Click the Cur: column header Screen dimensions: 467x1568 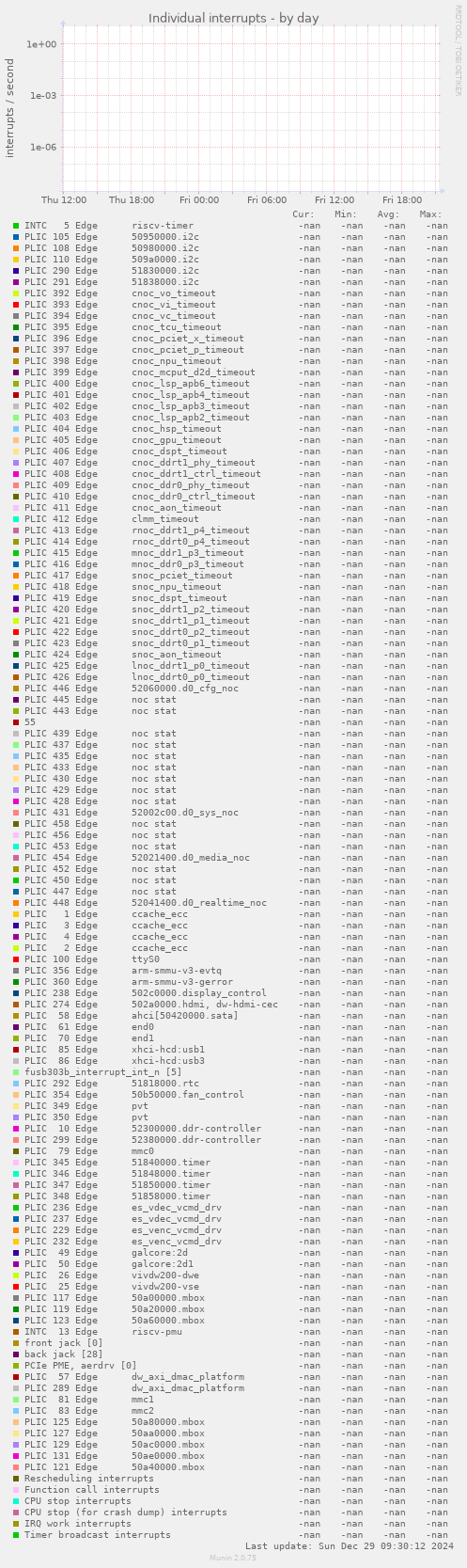point(304,214)
